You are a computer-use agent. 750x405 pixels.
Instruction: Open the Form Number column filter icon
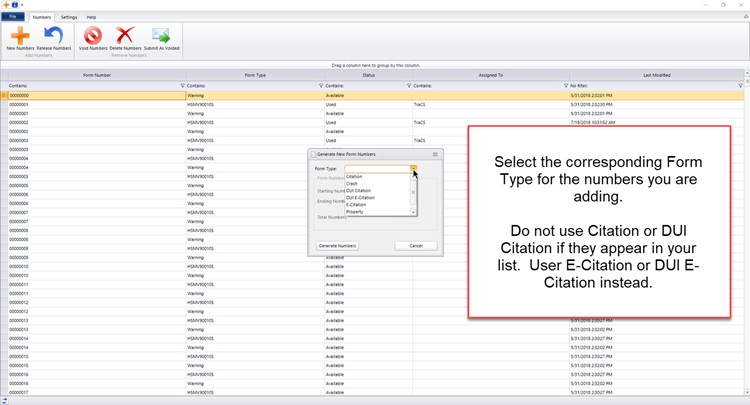coord(182,86)
